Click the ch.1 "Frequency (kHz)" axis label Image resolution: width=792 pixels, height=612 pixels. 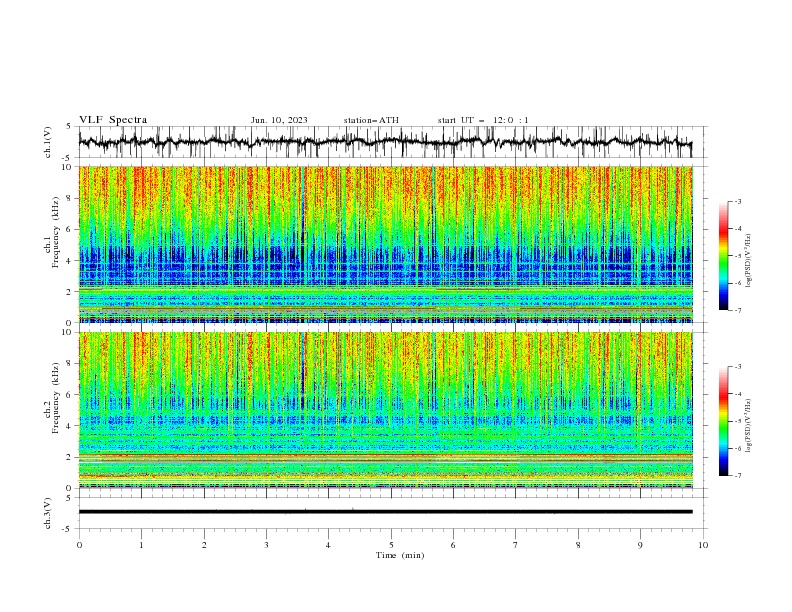56,233
